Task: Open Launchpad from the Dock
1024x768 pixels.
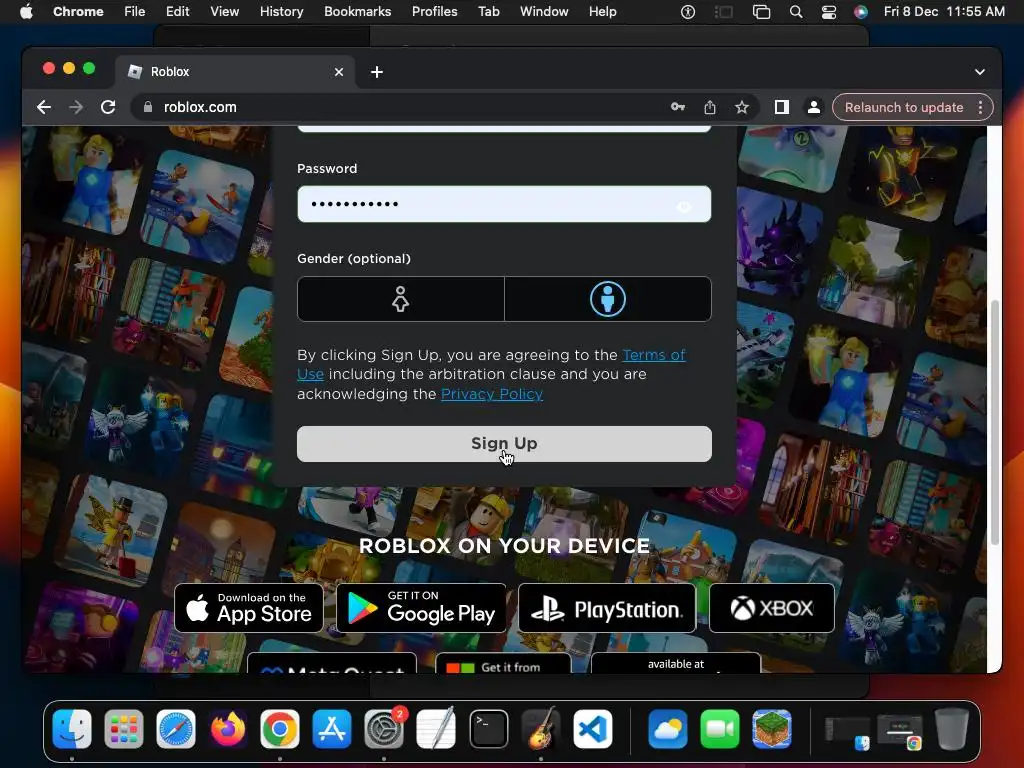Action: pos(123,729)
